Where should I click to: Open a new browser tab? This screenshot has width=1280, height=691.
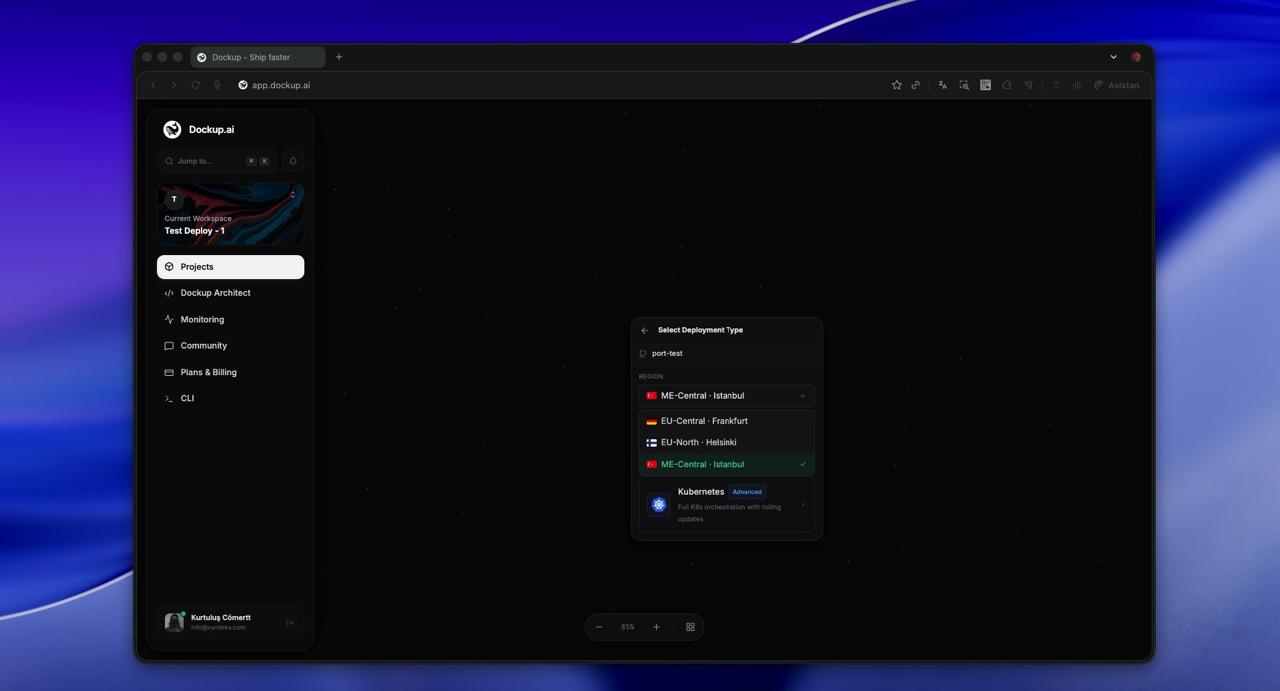339,57
